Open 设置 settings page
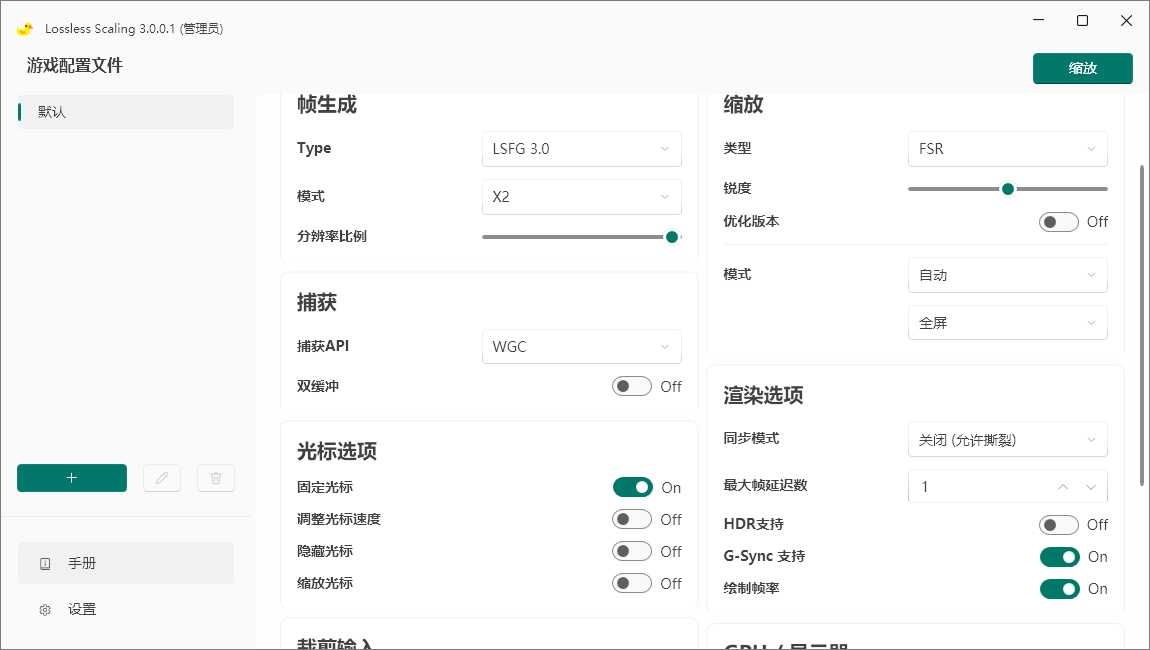 click(x=125, y=610)
